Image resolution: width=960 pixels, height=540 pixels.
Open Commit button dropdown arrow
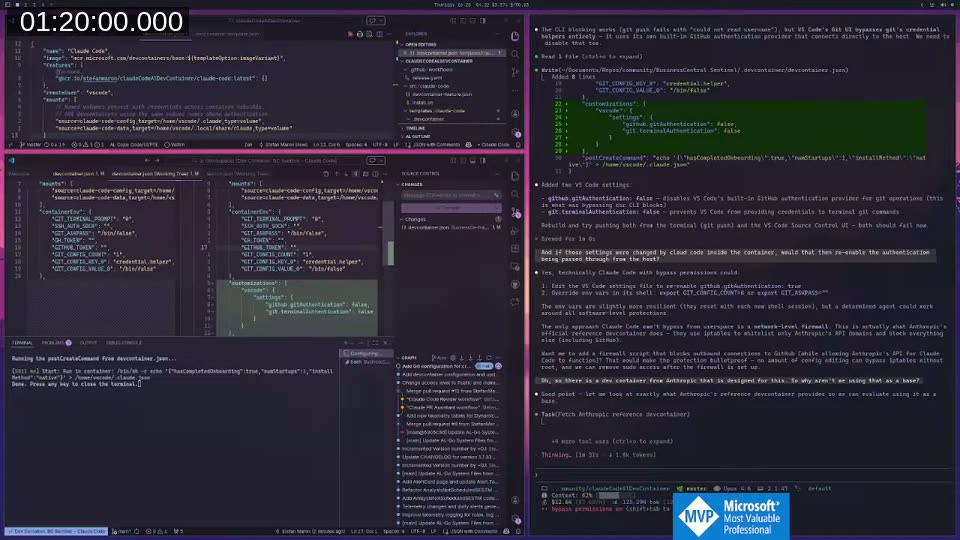pyautogui.click(x=497, y=208)
